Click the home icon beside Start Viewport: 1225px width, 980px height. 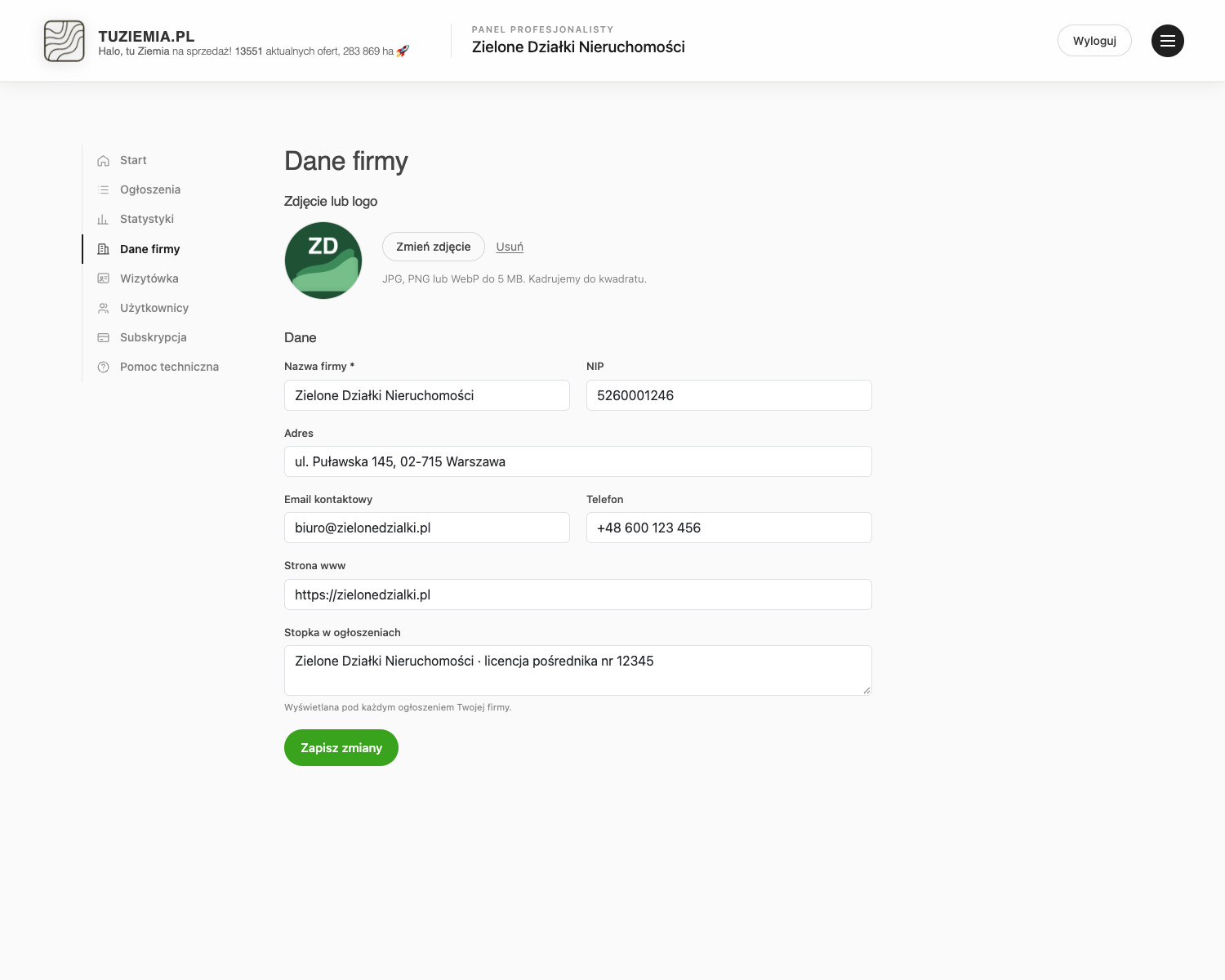pyautogui.click(x=104, y=161)
